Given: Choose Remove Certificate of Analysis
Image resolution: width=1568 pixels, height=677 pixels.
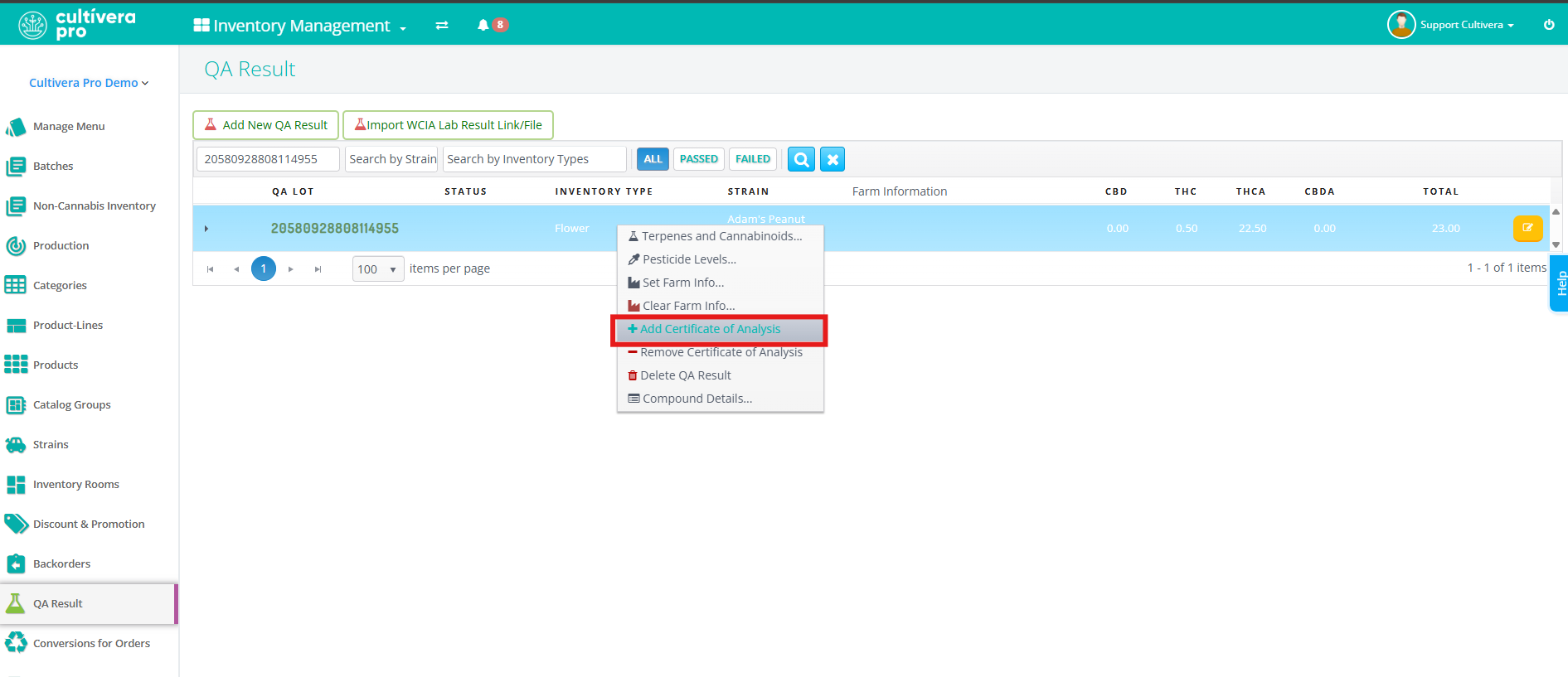Looking at the screenshot, I should pyautogui.click(x=721, y=352).
